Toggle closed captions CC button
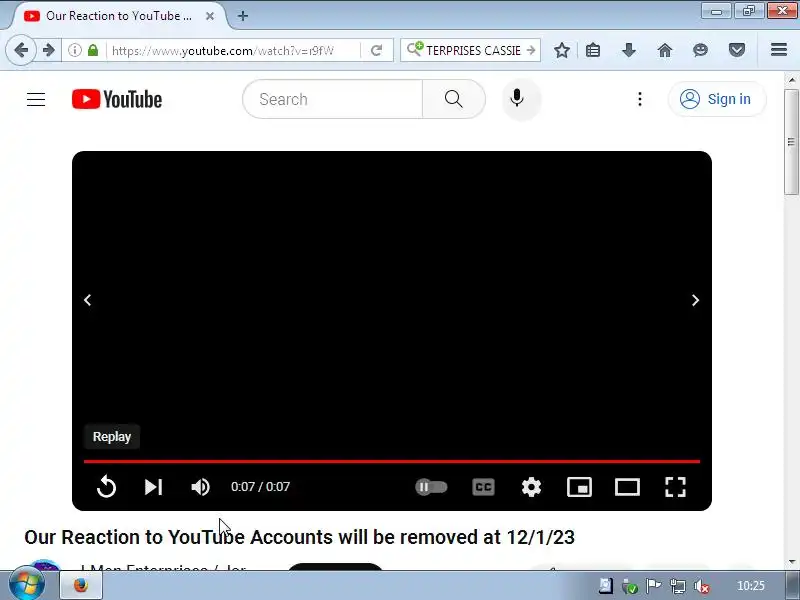The height and width of the screenshot is (600, 800). (x=483, y=487)
